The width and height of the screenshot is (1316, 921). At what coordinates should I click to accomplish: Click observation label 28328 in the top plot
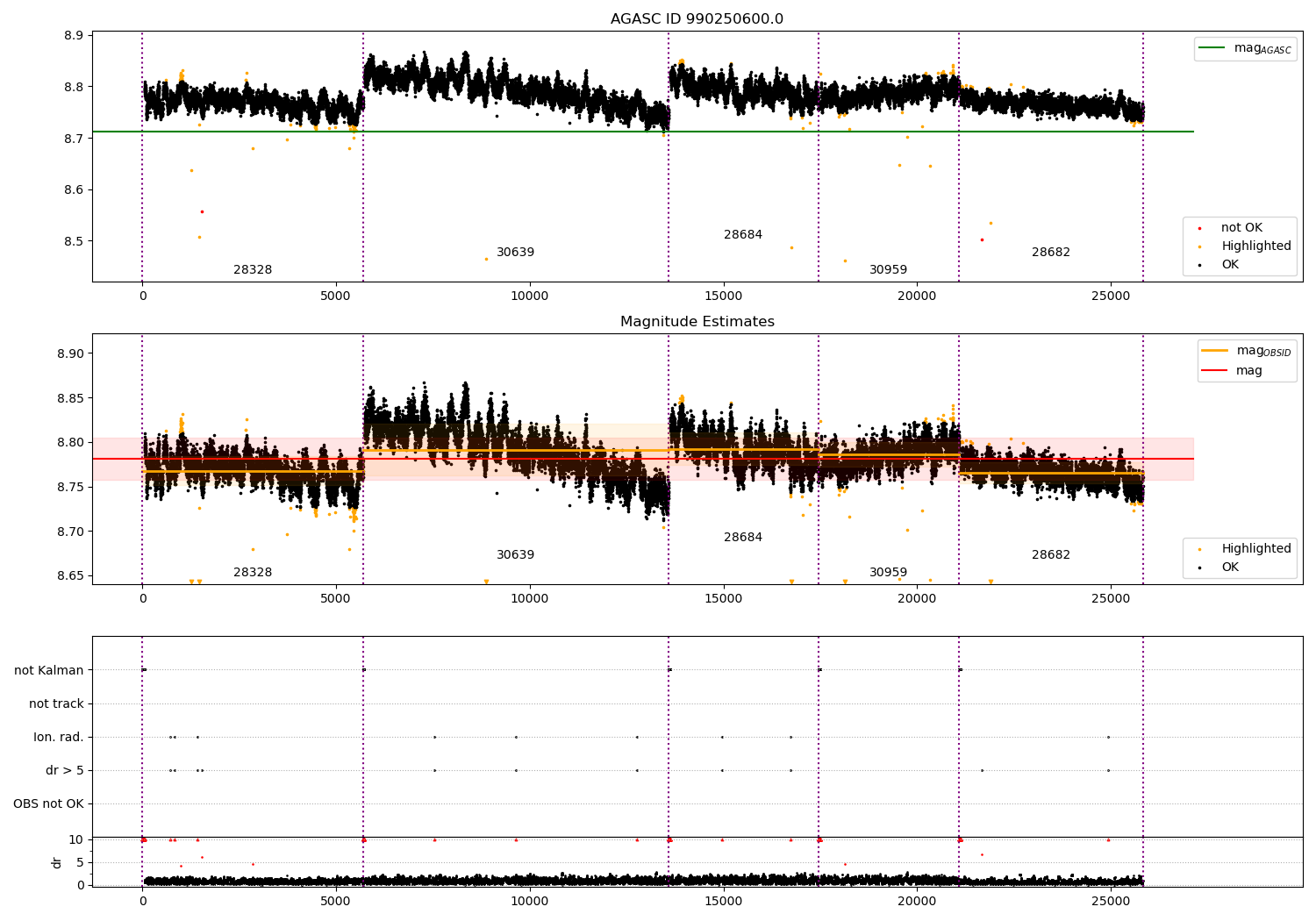253,270
